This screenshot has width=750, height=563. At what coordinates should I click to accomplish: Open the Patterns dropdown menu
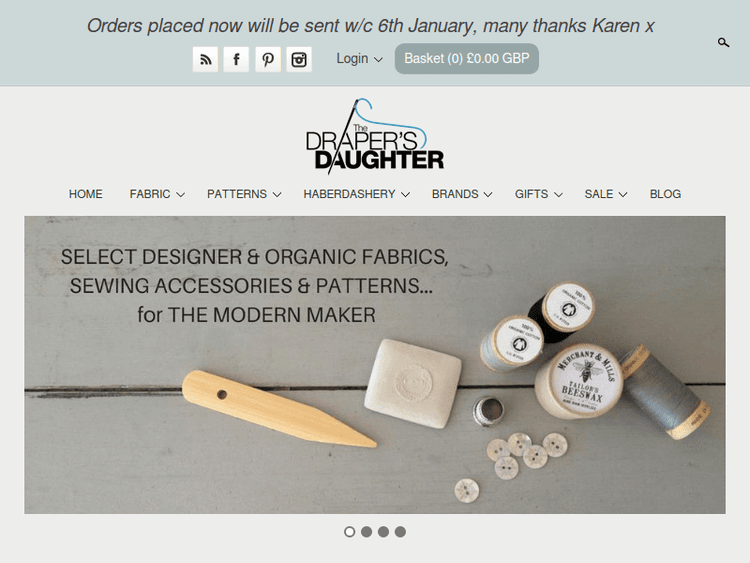244,194
